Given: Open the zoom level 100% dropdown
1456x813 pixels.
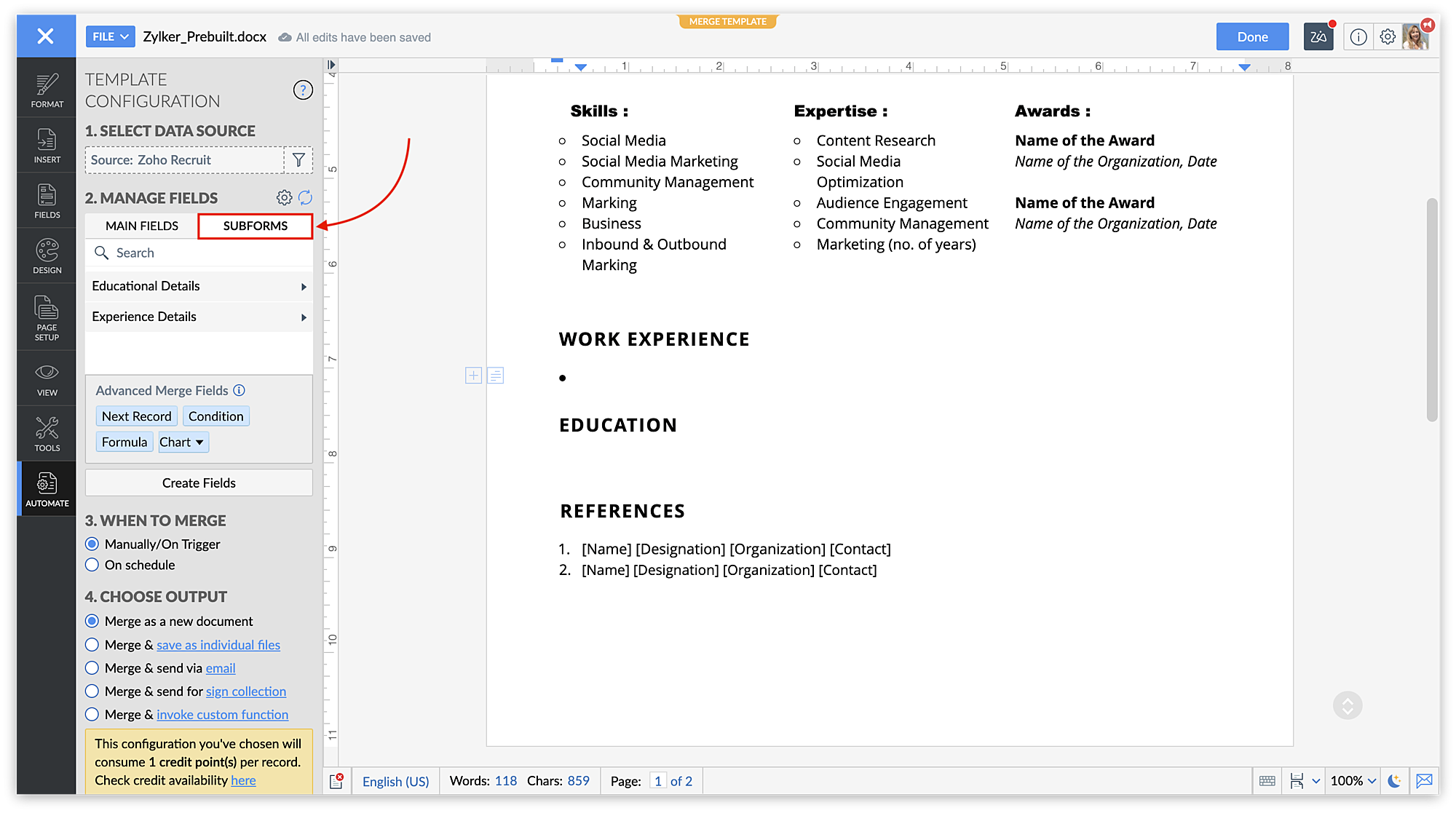Looking at the screenshot, I should (1353, 781).
